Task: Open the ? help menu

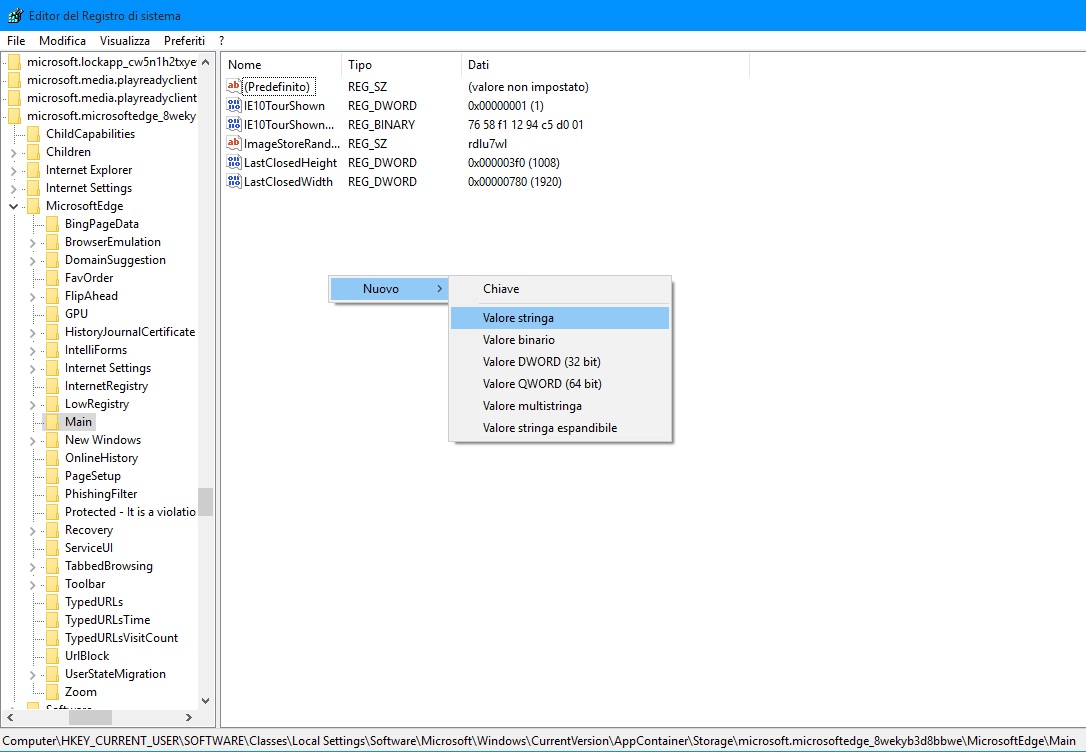Action: 222,41
